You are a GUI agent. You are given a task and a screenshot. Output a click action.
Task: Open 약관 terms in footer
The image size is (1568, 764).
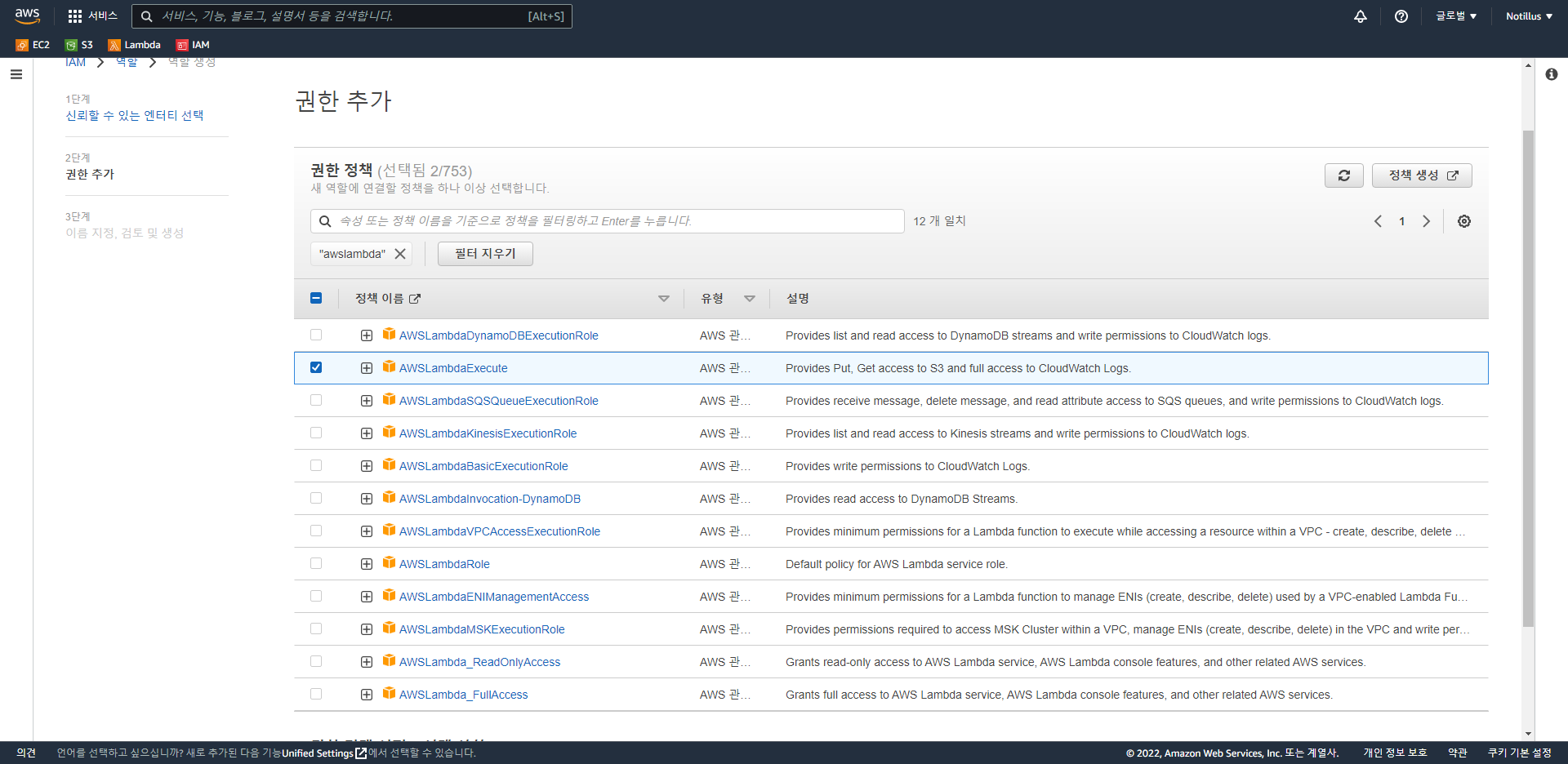pos(1458,753)
